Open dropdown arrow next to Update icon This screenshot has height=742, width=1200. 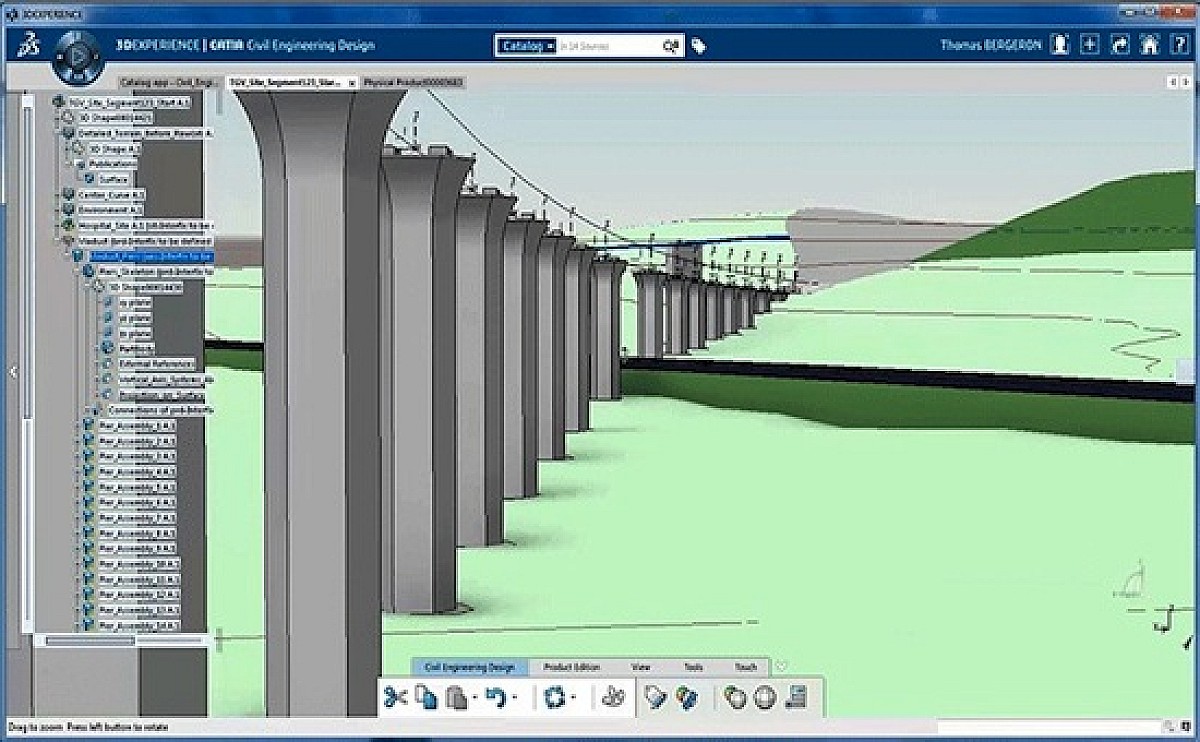(x=573, y=699)
